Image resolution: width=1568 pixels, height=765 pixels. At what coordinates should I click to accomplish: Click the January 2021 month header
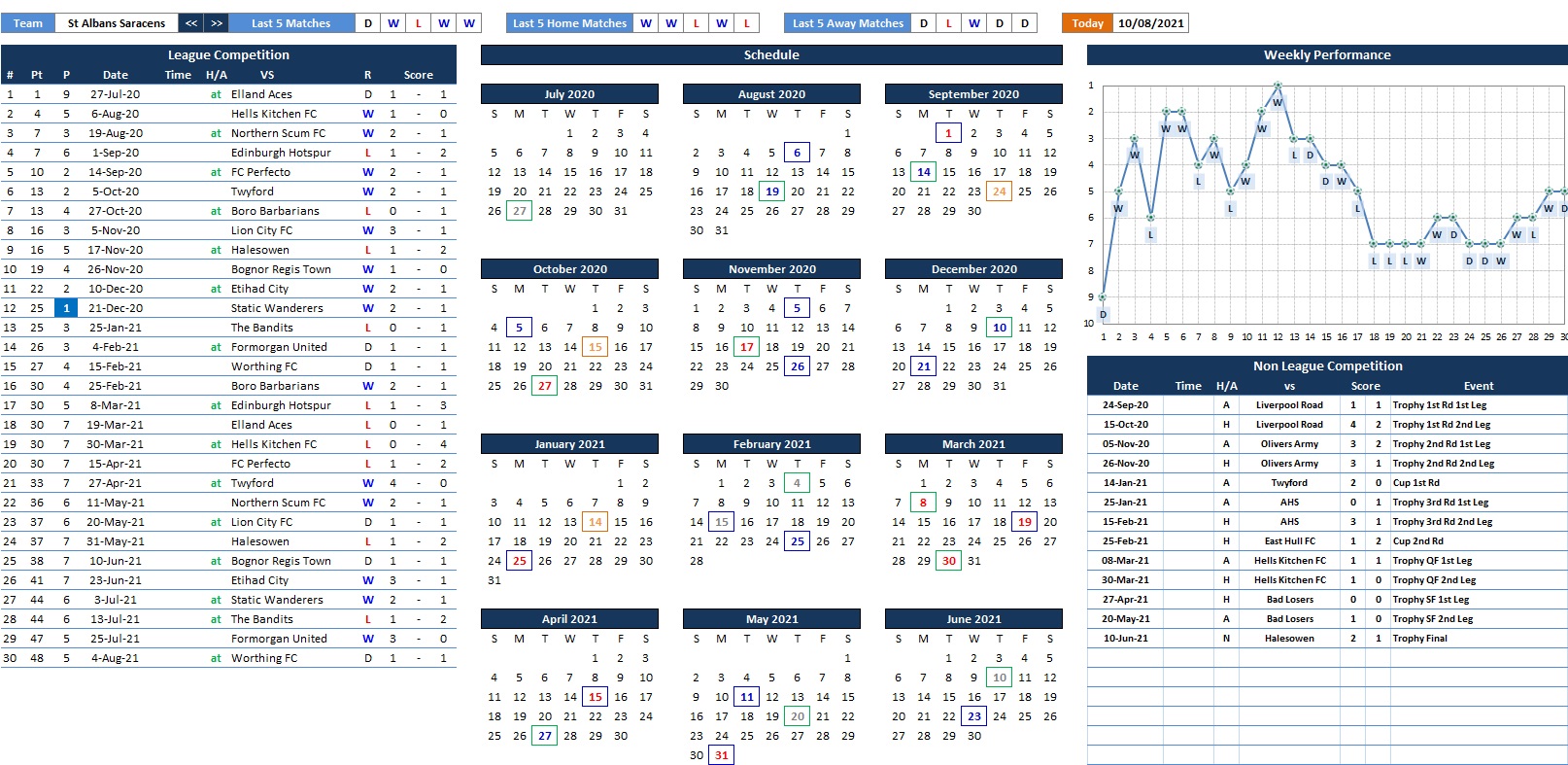pyautogui.click(x=569, y=444)
